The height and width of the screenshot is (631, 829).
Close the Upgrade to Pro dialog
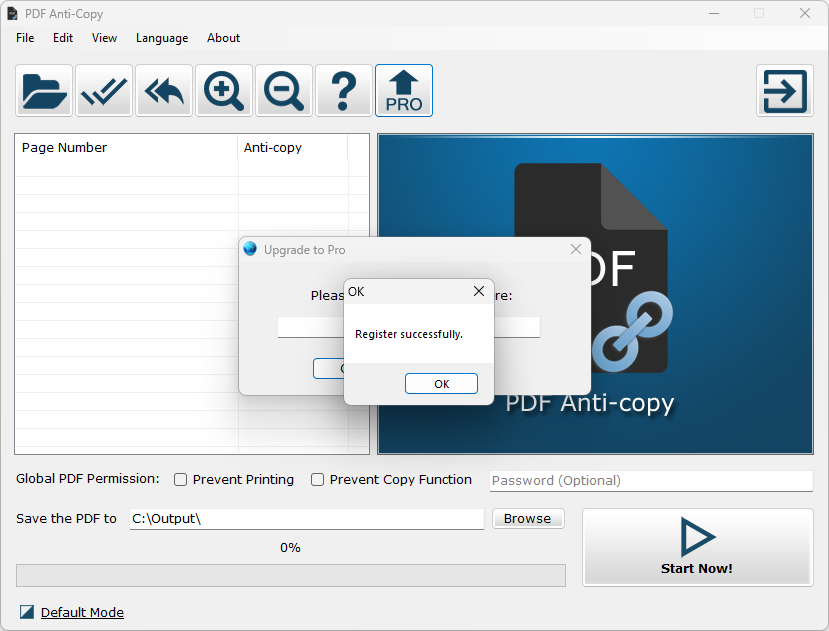576,249
